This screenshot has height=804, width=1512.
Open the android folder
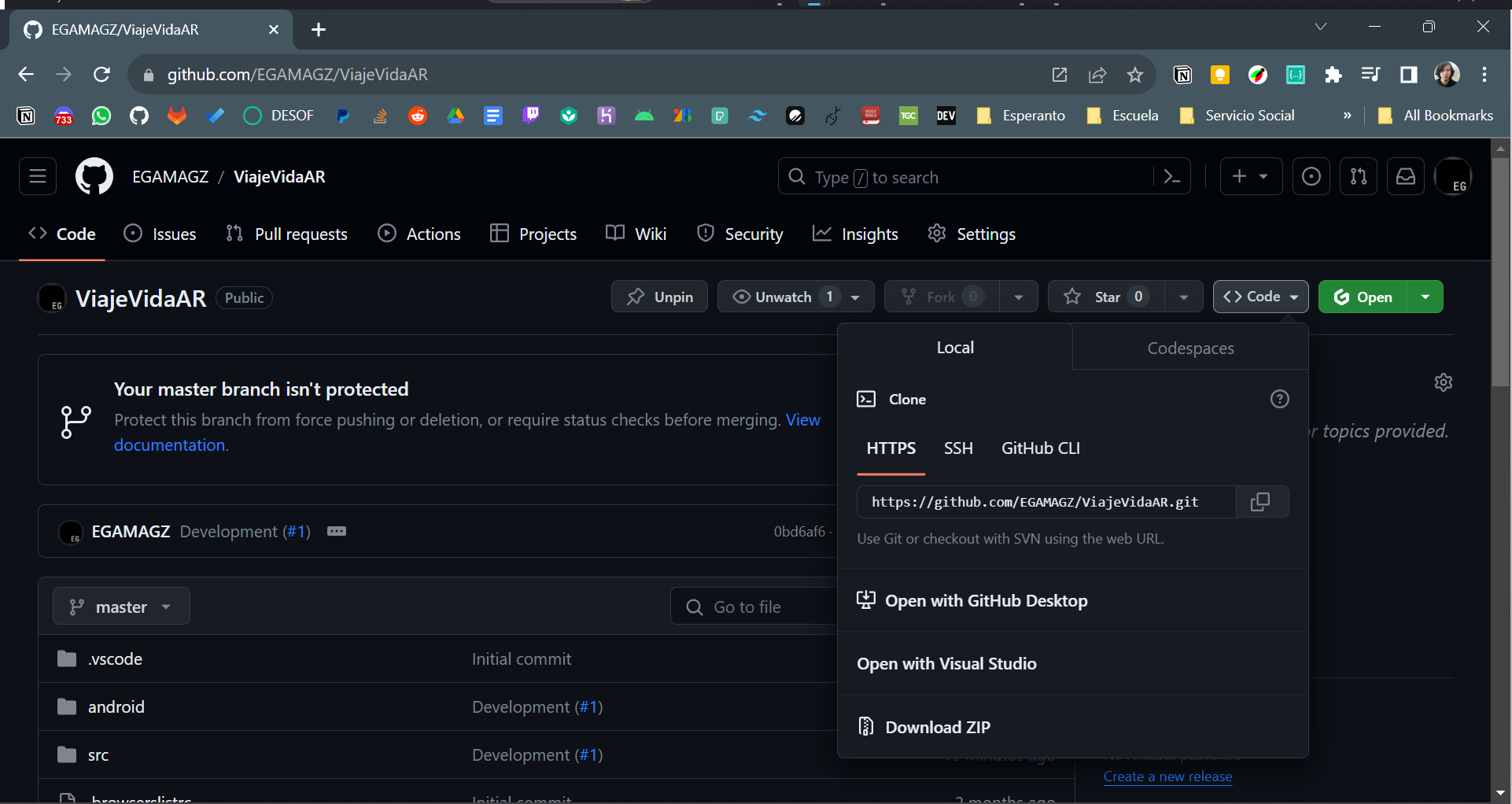coord(116,706)
